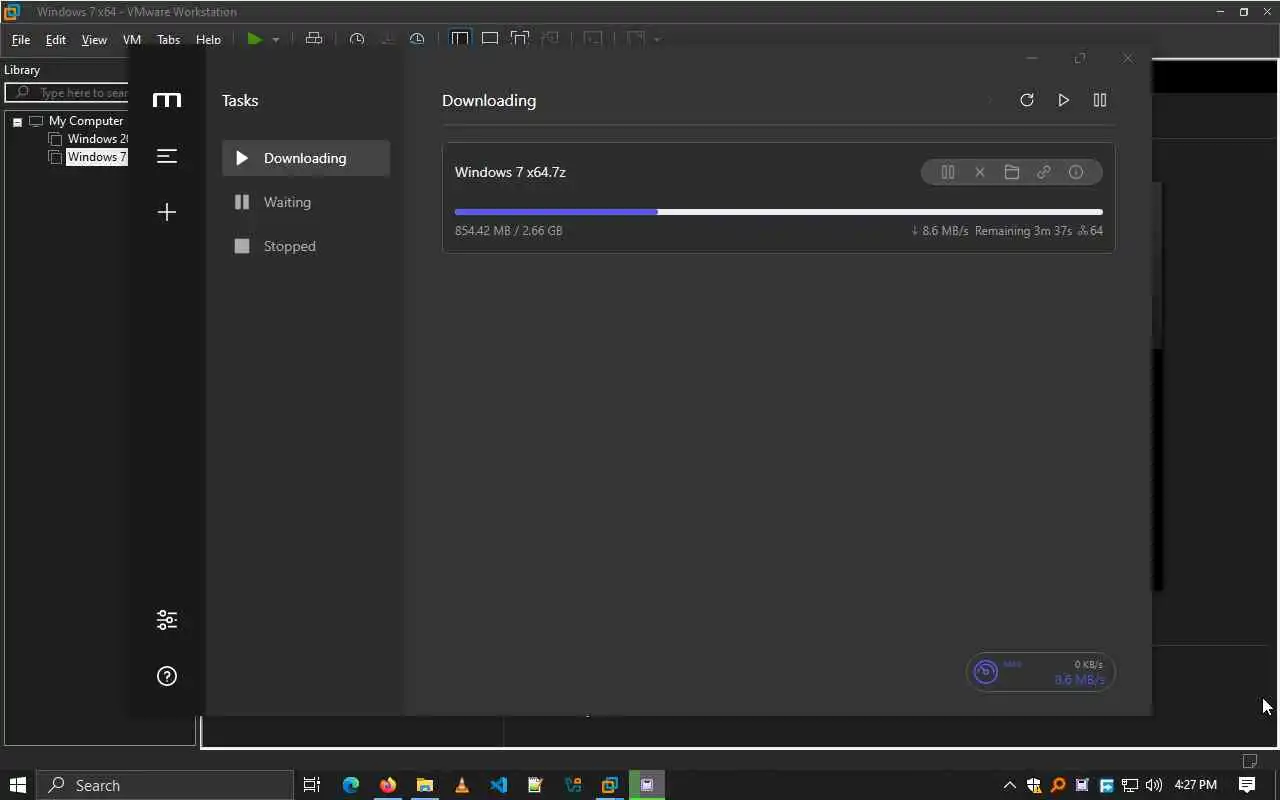The width and height of the screenshot is (1280, 800).
Task: Click the 854.42 MB / 2.66 GB size text
Action: [508, 231]
